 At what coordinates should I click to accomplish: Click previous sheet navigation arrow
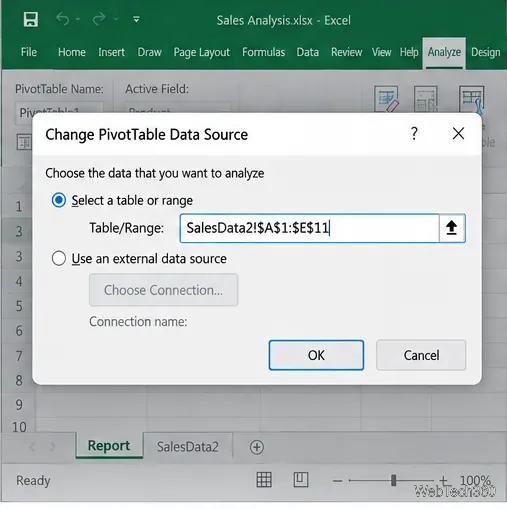pos(32,446)
